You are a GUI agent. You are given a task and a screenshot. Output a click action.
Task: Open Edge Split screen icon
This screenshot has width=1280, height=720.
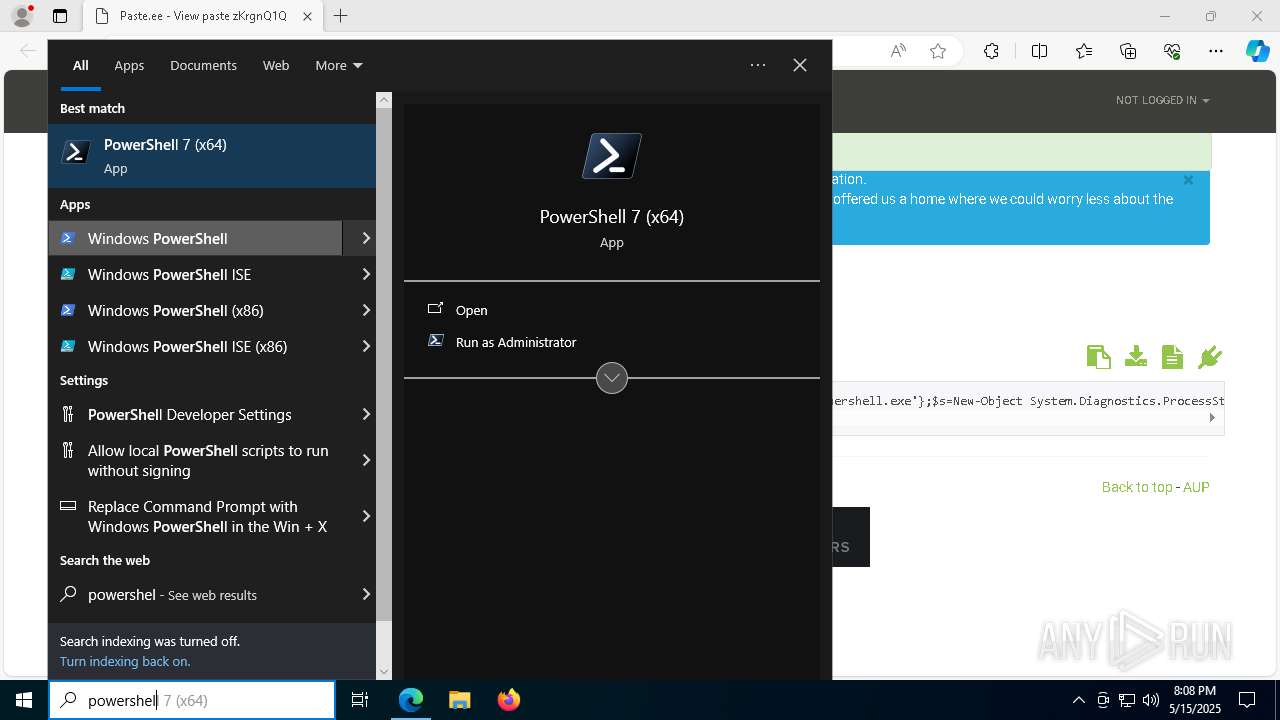(1039, 51)
